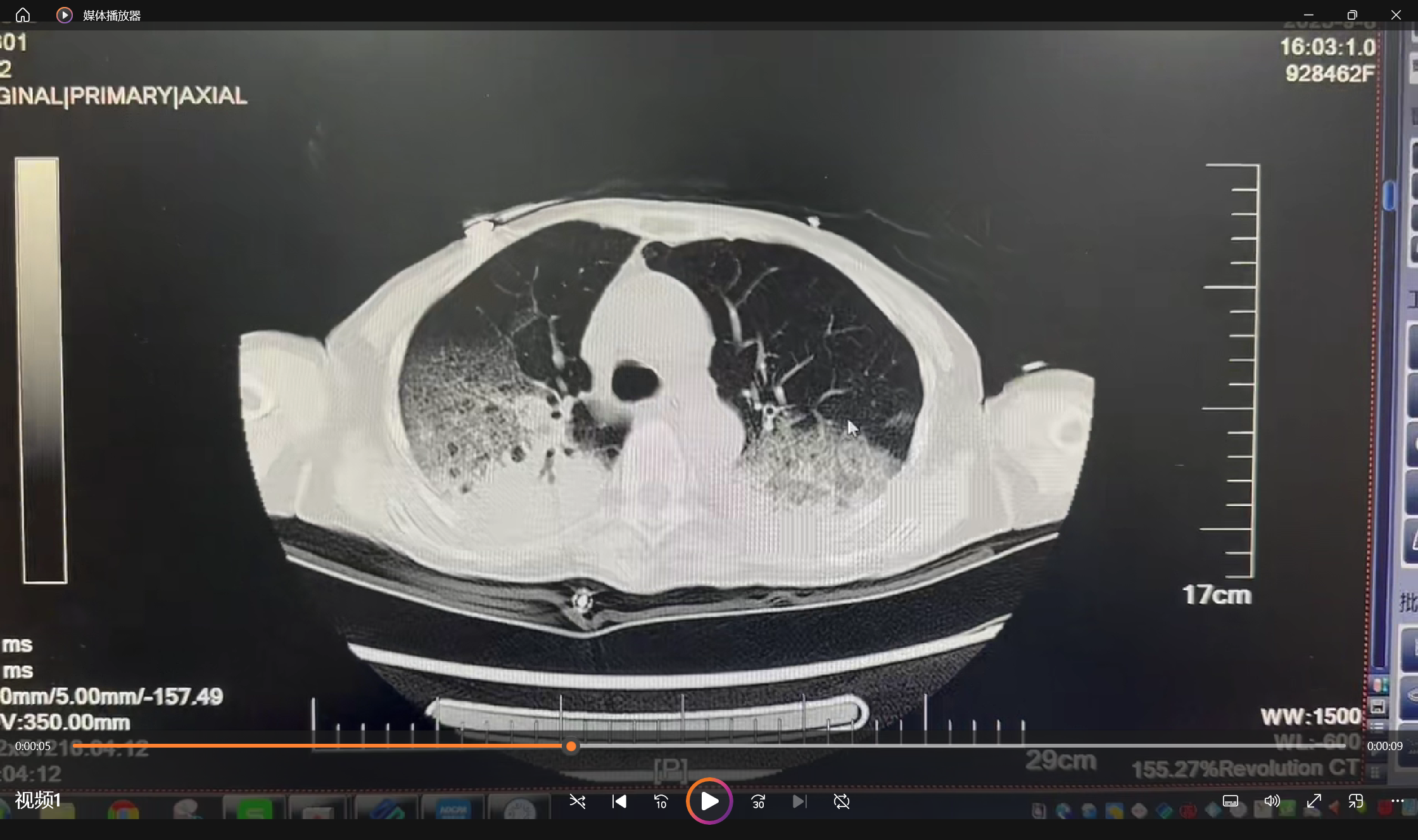Enter full screen mode
The width and height of the screenshot is (1418, 840).
click(1314, 801)
